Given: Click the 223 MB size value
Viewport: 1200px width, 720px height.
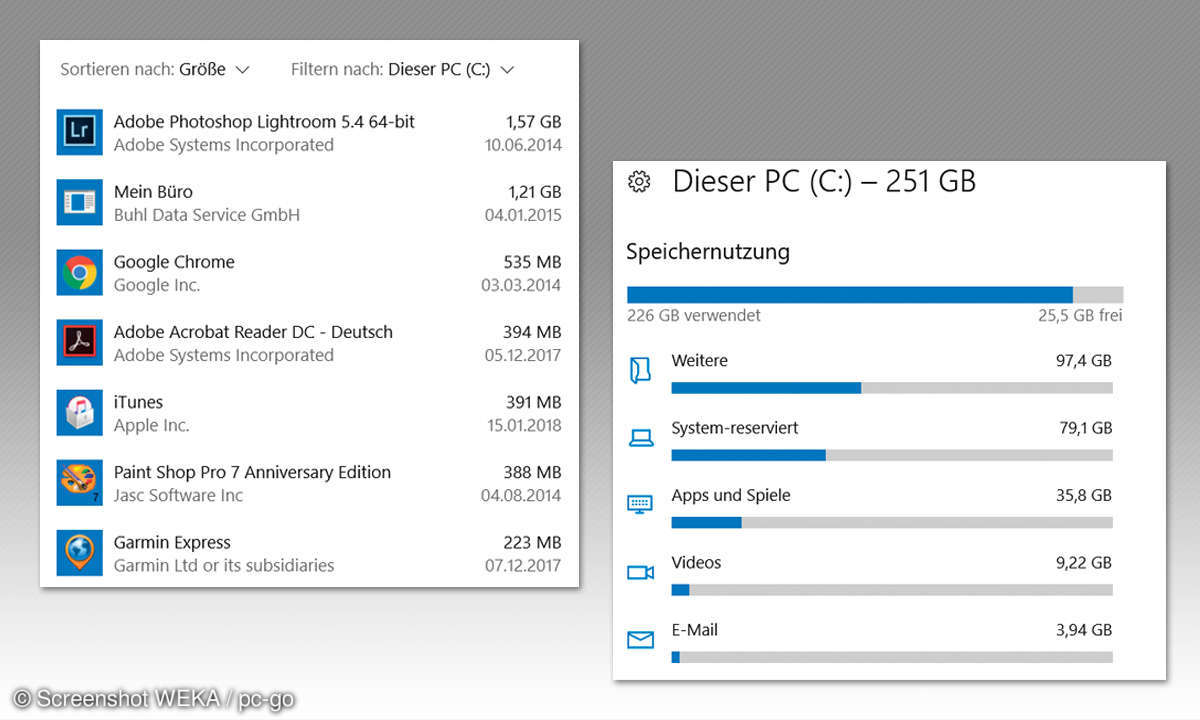Looking at the screenshot, I should click(533, 542).
